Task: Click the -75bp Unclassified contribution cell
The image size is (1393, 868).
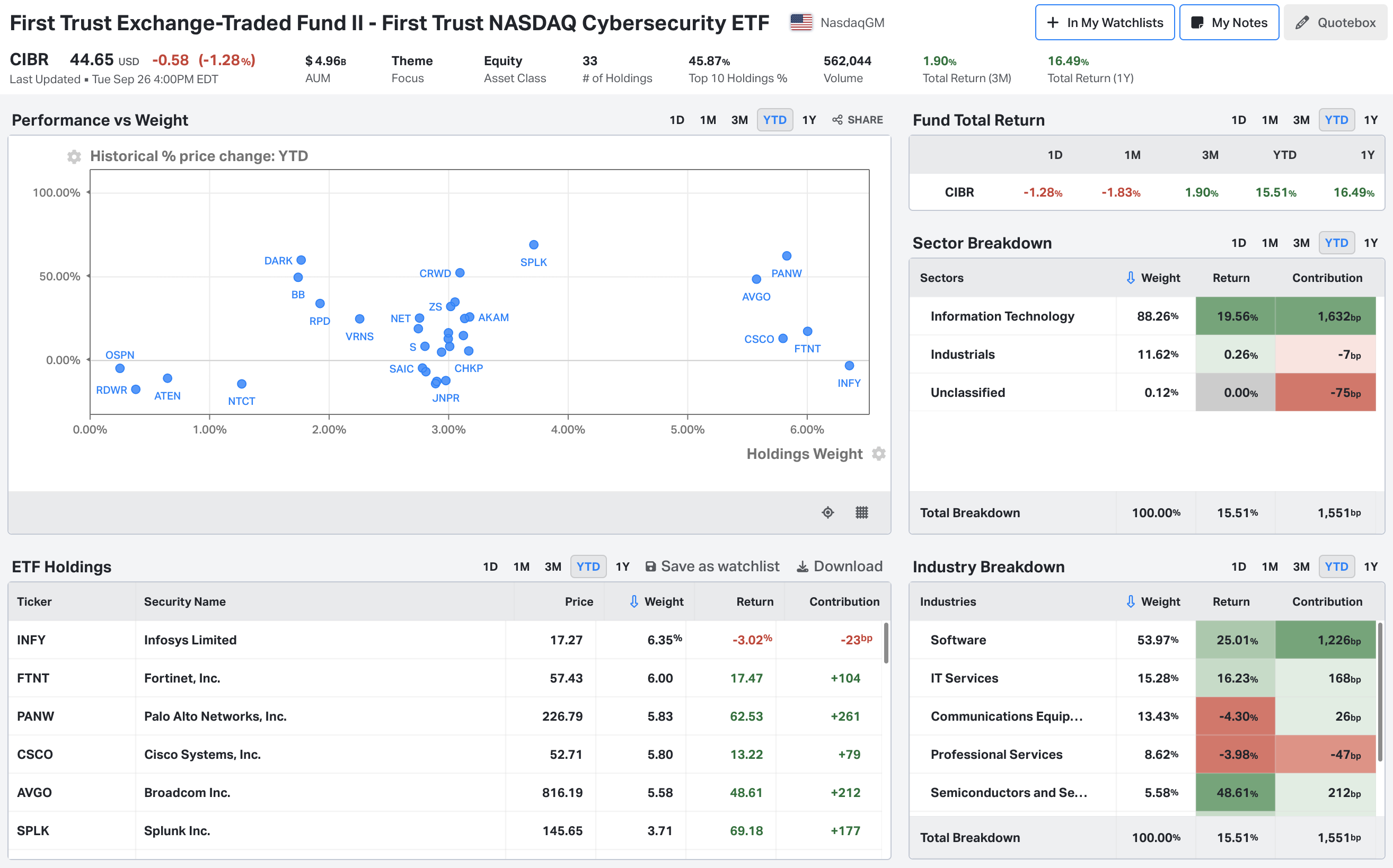Action: 1325,392
